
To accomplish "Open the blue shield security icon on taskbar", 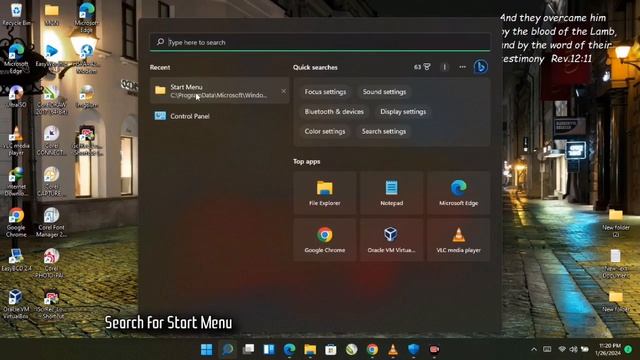I will point(413,349).
